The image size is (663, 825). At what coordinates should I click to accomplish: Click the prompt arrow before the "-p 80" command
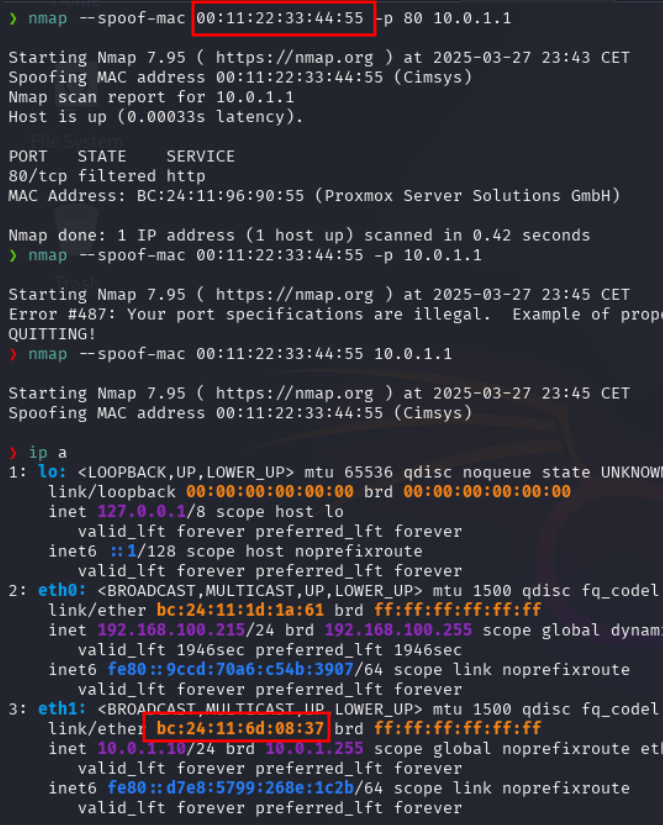point(13,19)
